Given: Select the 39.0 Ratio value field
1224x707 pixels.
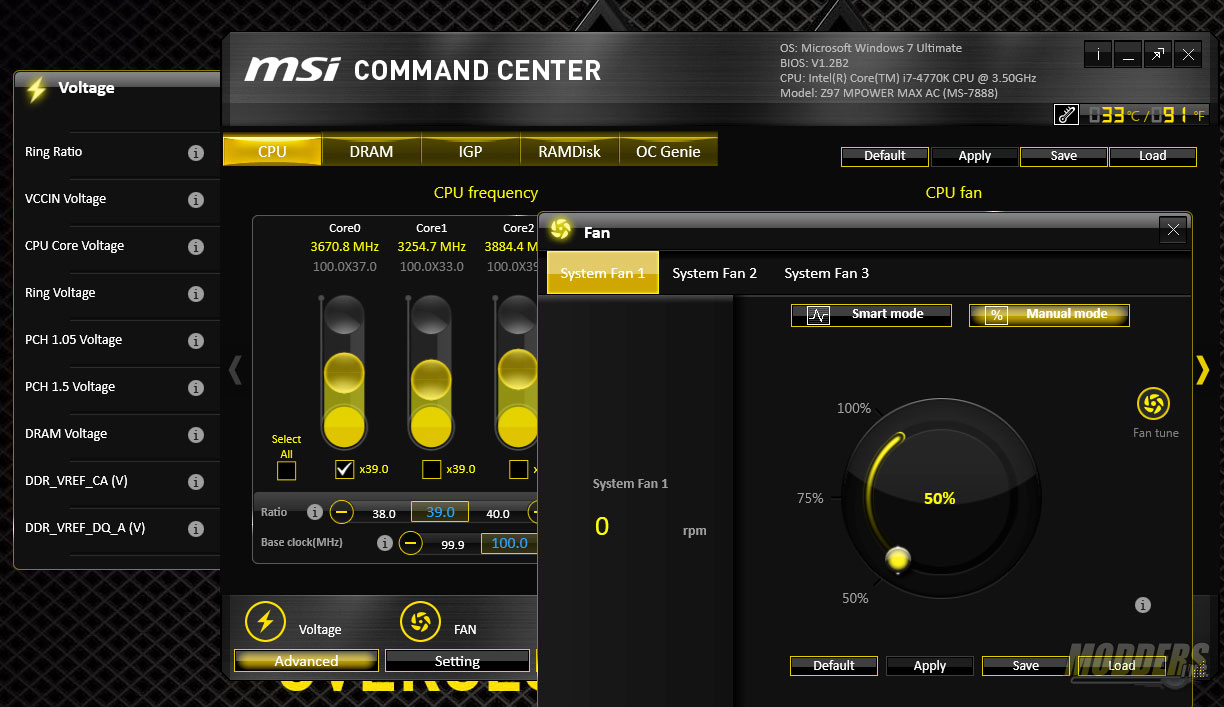Looking at the screenshot, I should (440, 512).
